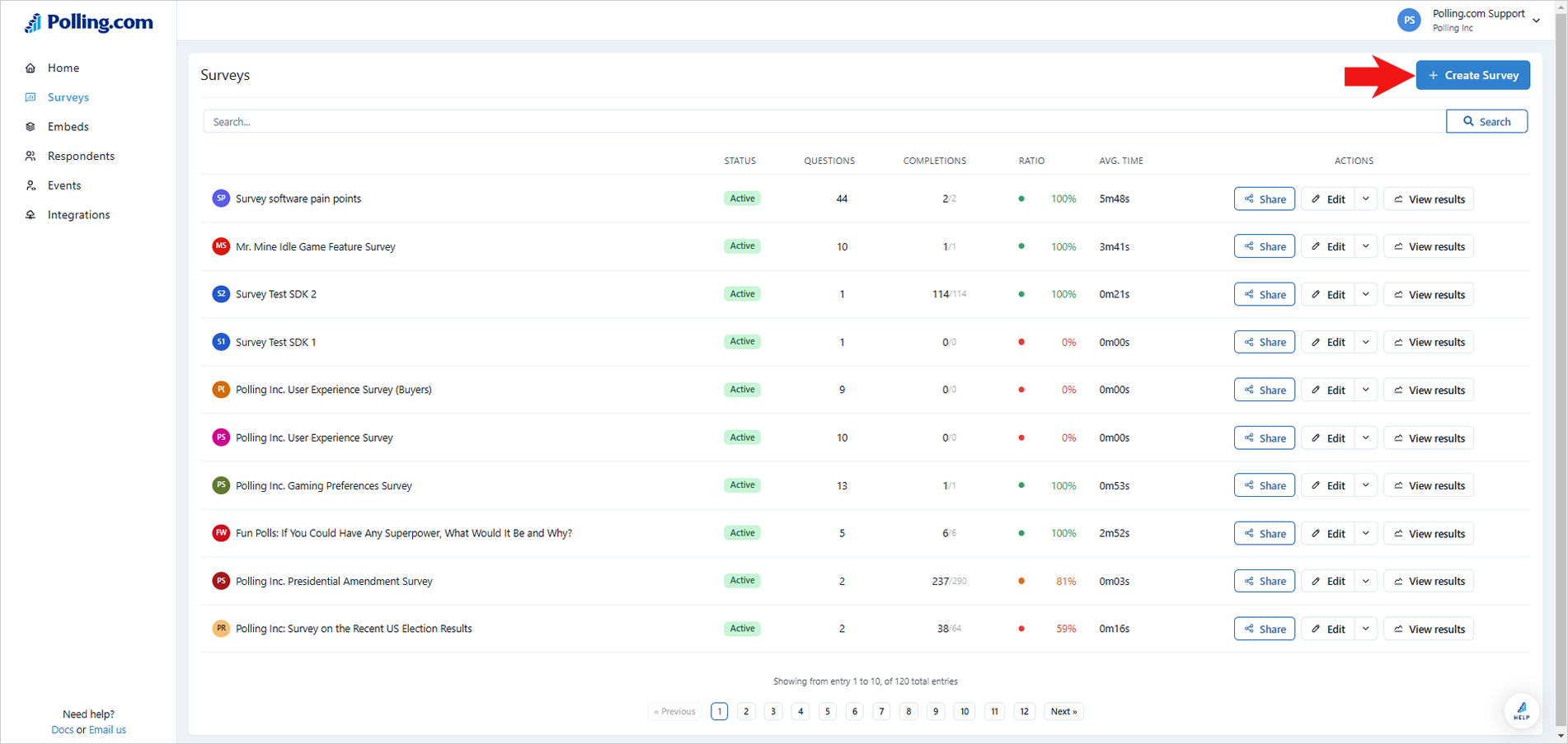The image size is (1568, 744).
Task: Go to page 5 of surveys
Action: pyautogui.click(x=828, y=711)
